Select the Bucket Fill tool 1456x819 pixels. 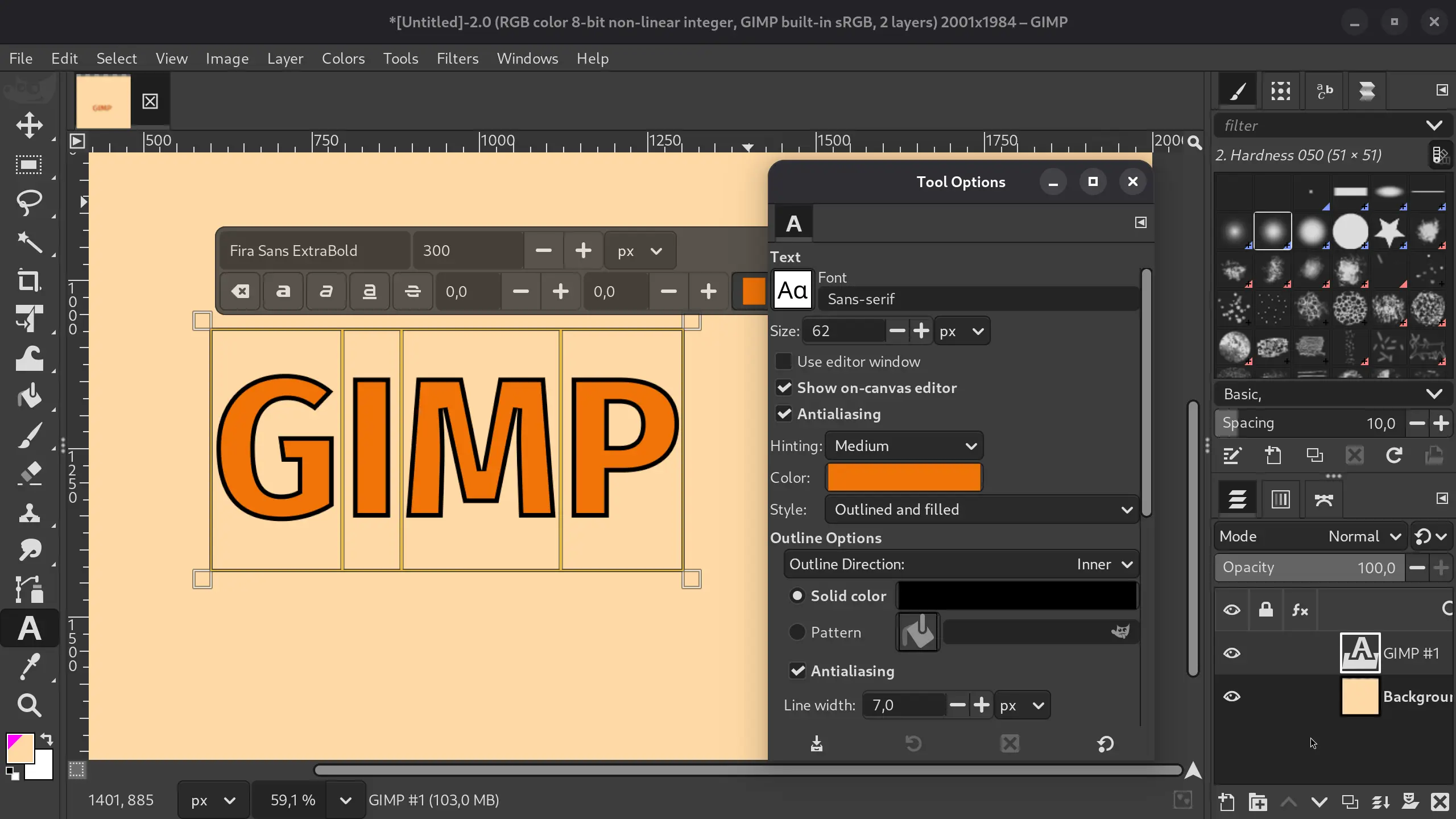click(29, 396)
